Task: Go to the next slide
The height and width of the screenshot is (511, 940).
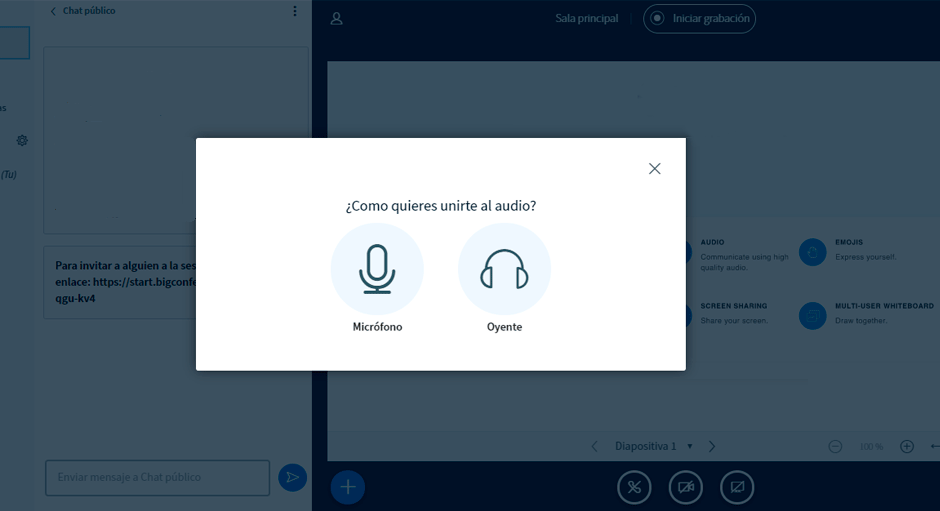Action: pyautogui.click(x=712, y=446)
